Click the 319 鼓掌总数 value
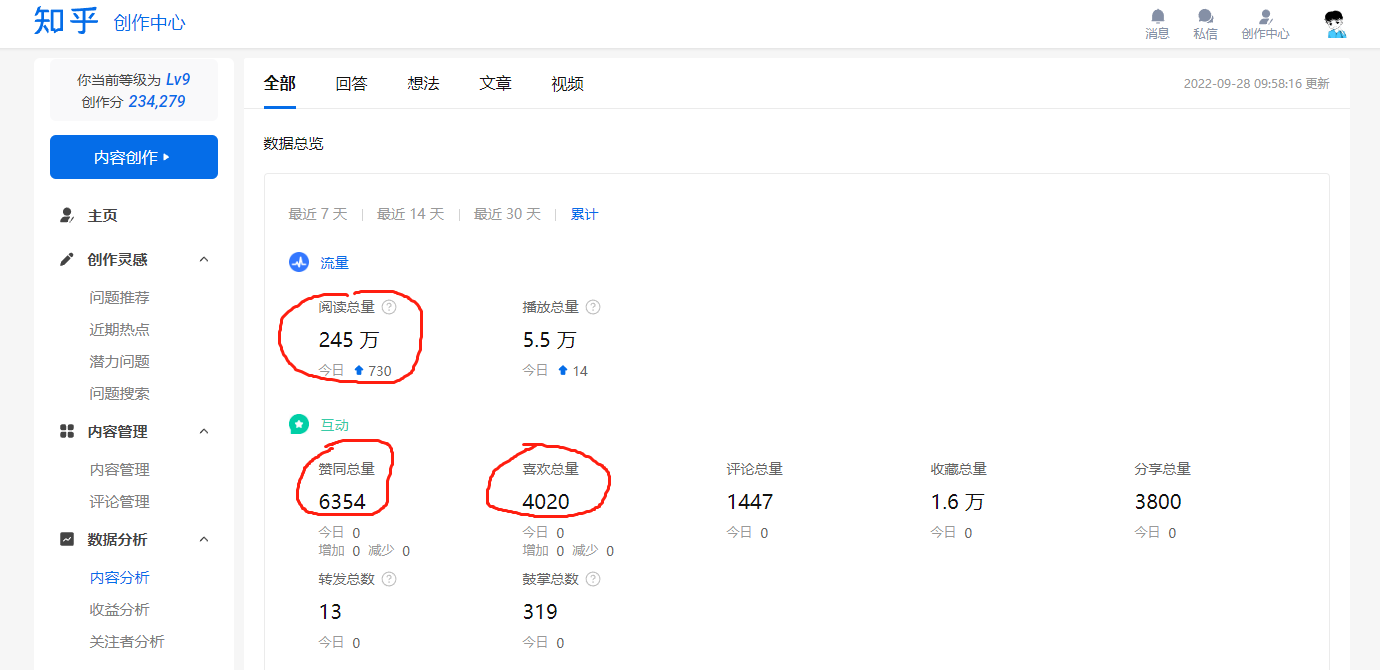 point(540,611)
